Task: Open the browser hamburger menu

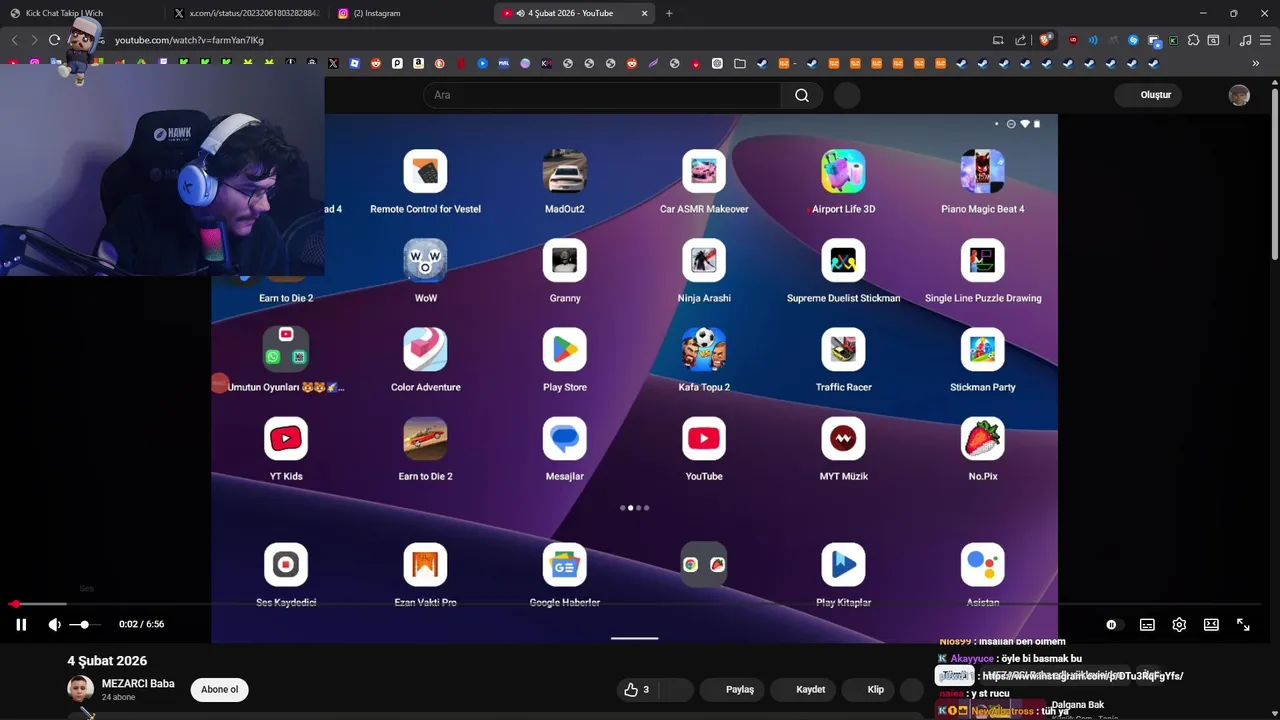Action: (1265, 40)
